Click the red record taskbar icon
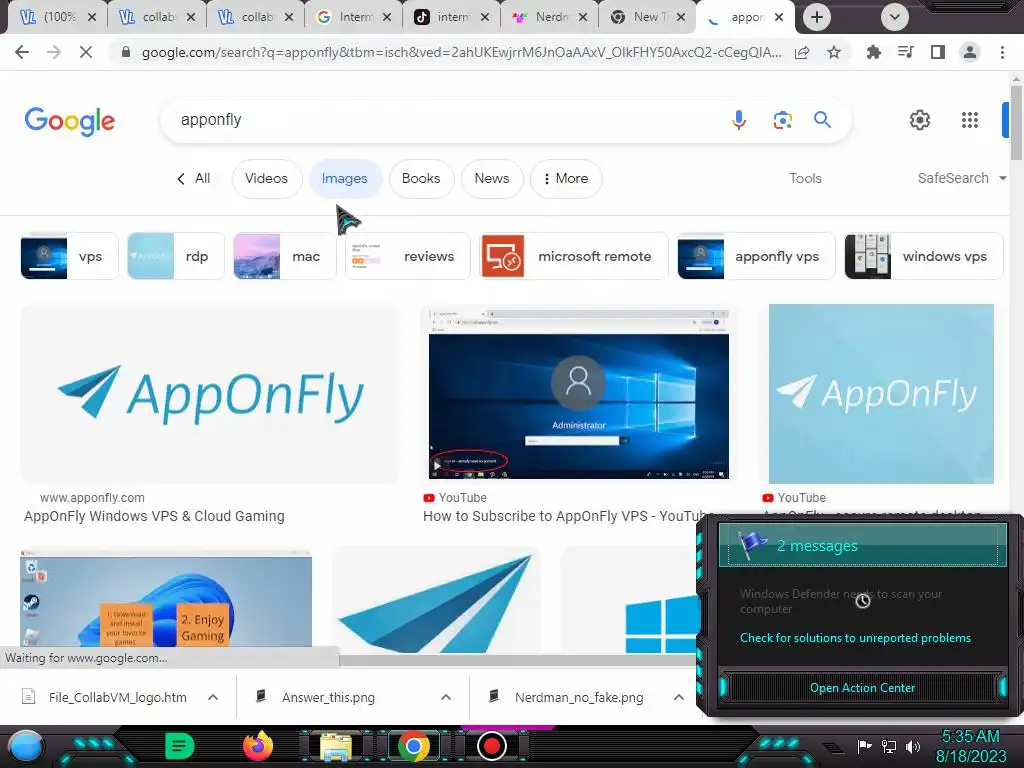 point(492,746)
